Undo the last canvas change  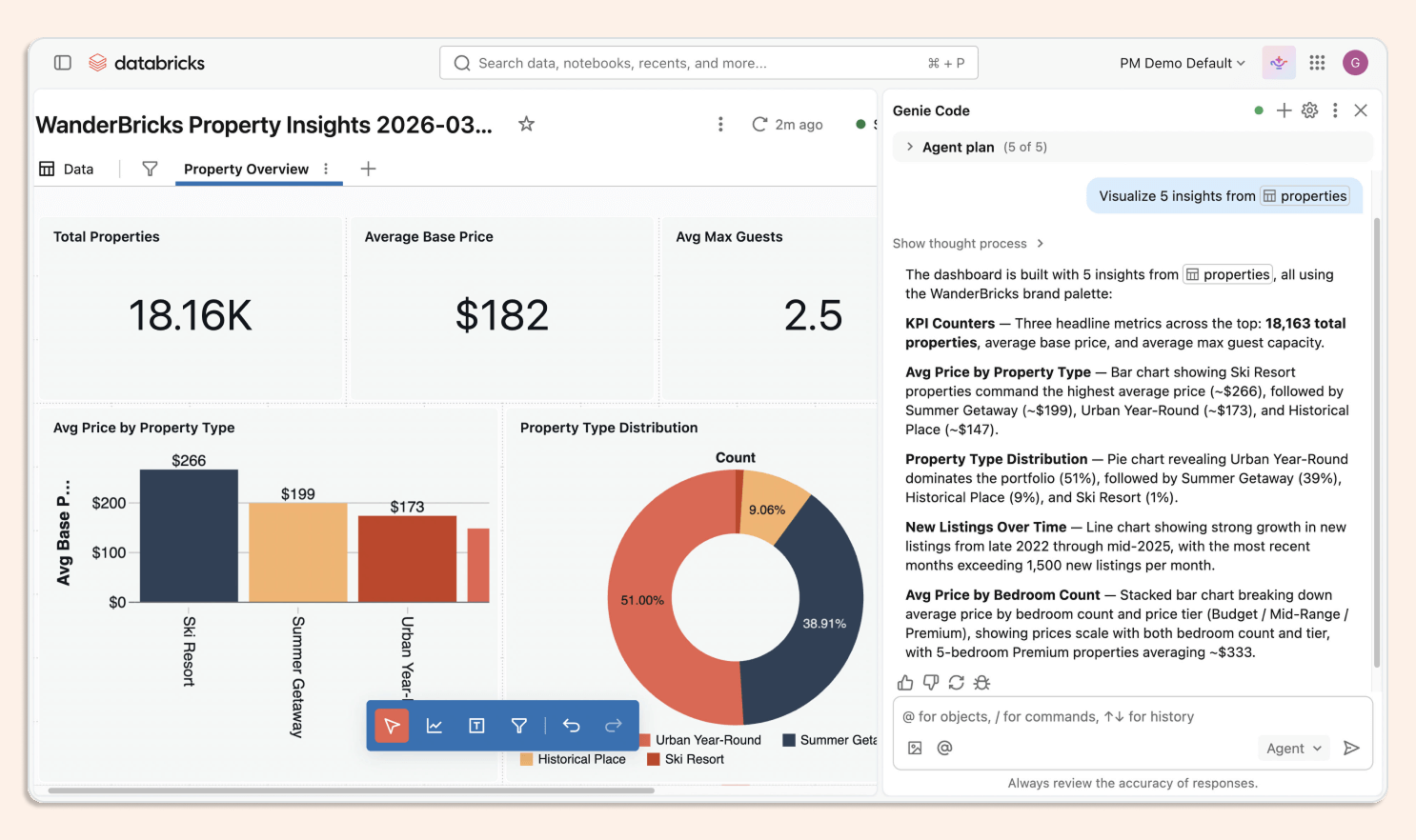pos(572,726)
